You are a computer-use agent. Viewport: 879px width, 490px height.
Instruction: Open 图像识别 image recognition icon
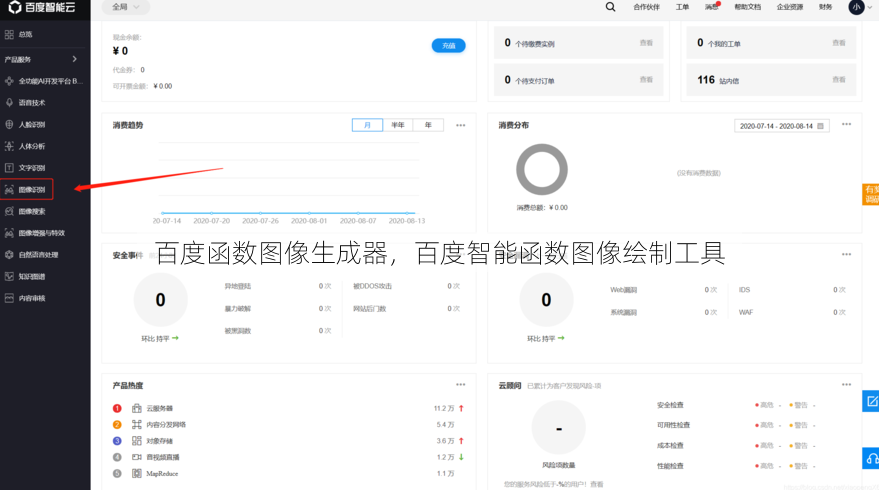pos(9,189)
